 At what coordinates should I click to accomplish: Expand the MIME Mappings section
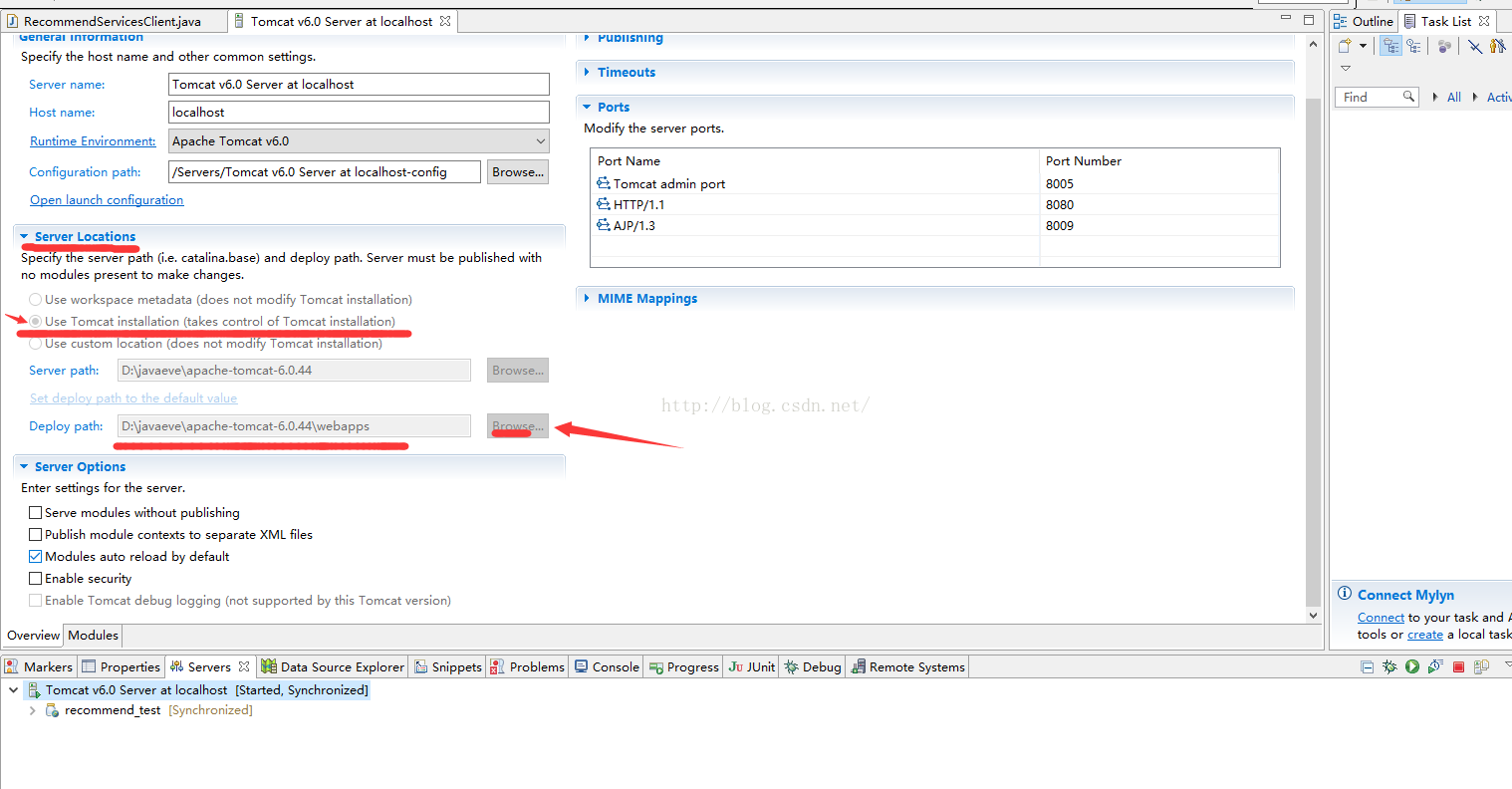pyautogui.click(x=588, y=298)
